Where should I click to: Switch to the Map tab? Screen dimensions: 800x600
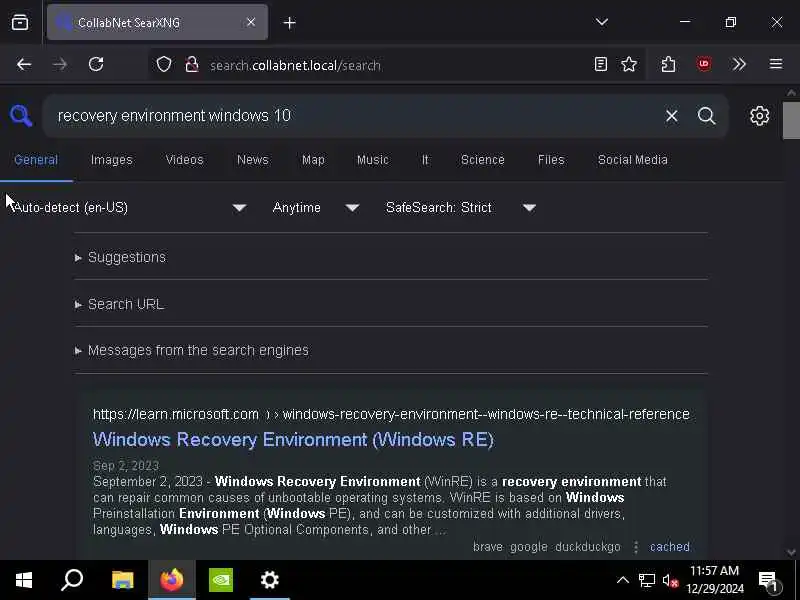pos(313,160)
